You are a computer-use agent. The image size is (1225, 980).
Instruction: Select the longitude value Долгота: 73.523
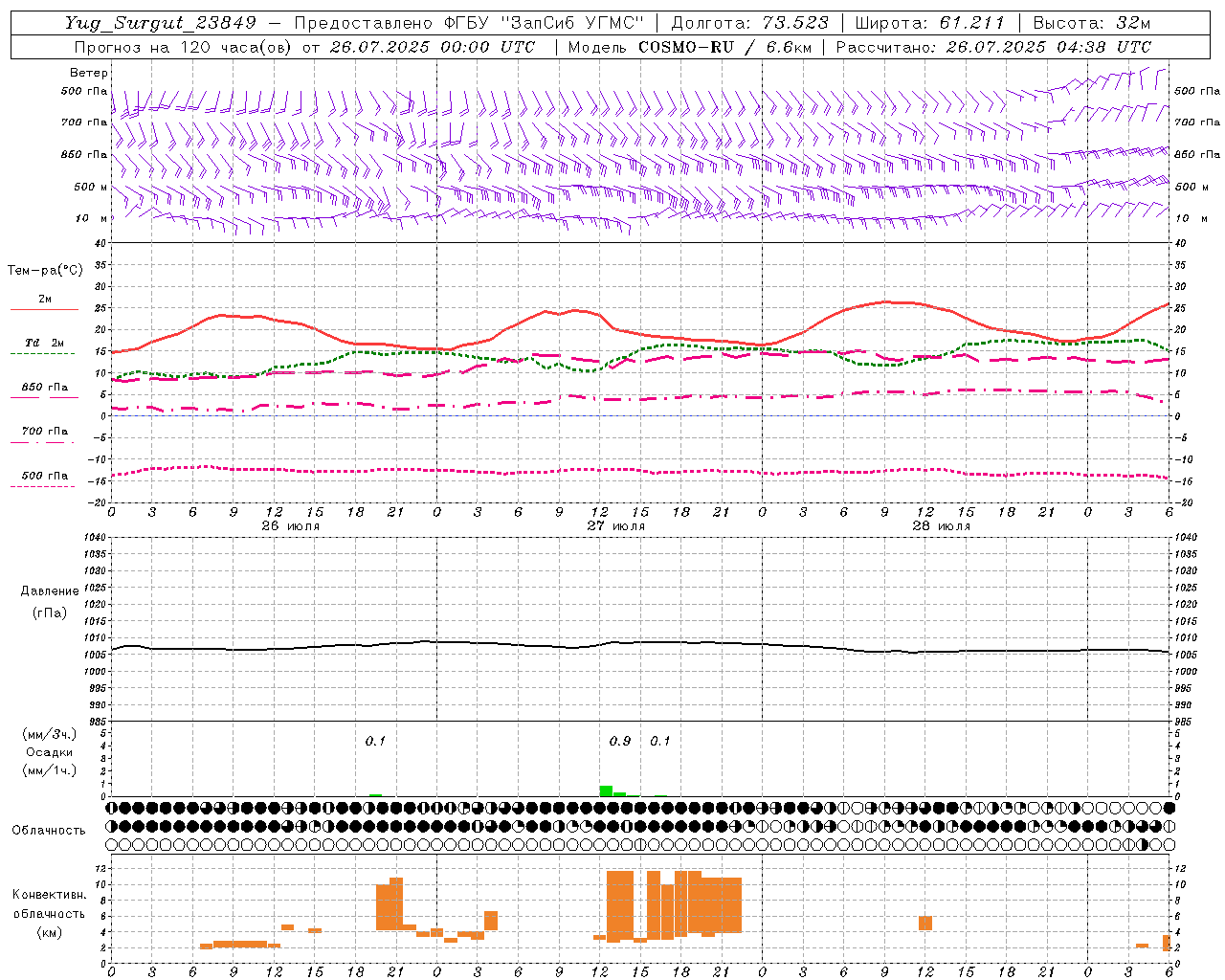pyautogui.click(x=749, y=23)
